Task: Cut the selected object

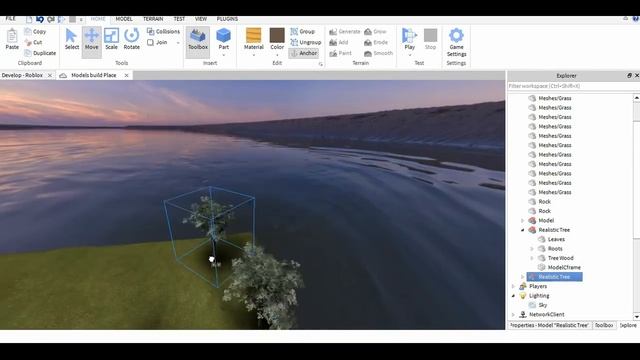Action: (33, 42)
